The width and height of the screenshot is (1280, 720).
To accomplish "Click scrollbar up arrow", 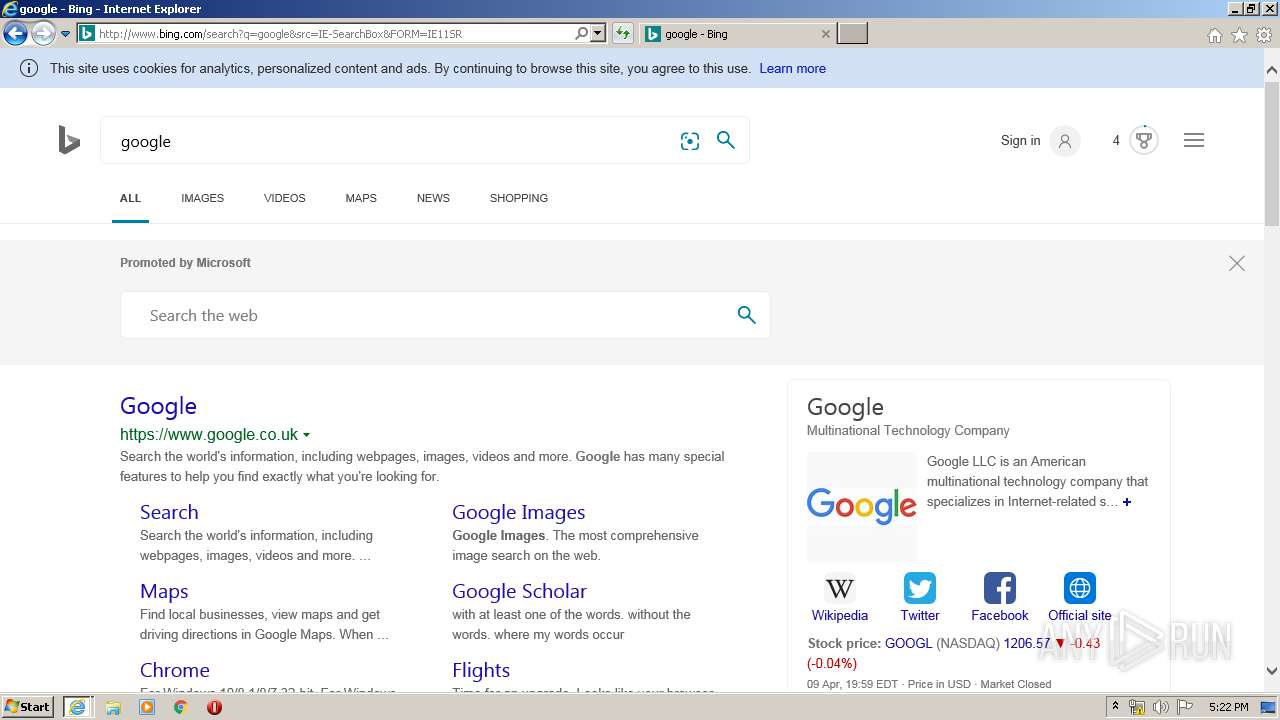I will pyautogui.click(x=1272, y=70).
